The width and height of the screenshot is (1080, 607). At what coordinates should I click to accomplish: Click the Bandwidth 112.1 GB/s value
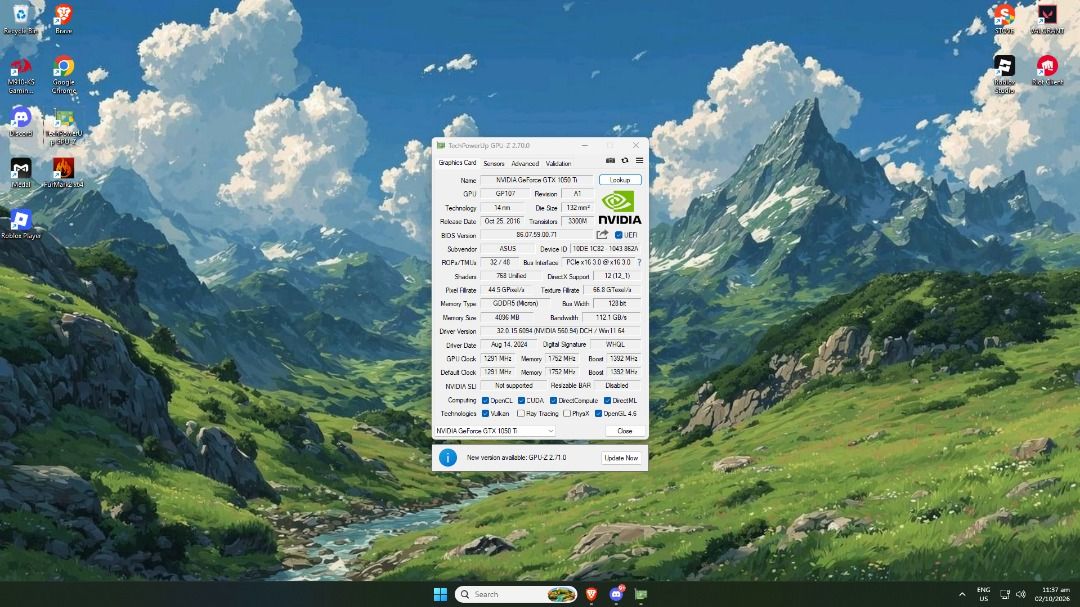(x=612, y=318)
